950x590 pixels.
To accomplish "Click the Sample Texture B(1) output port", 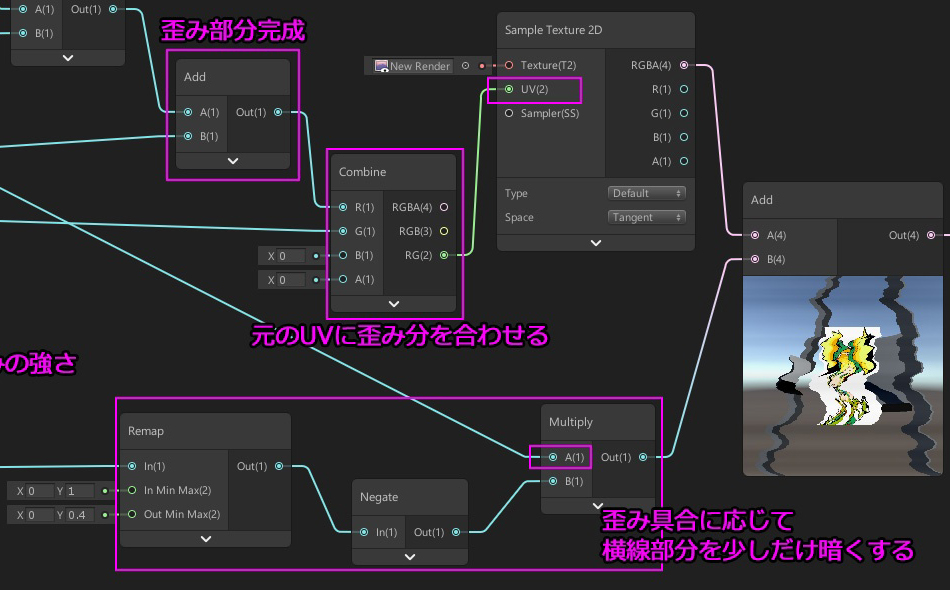I will coord(684,138).
